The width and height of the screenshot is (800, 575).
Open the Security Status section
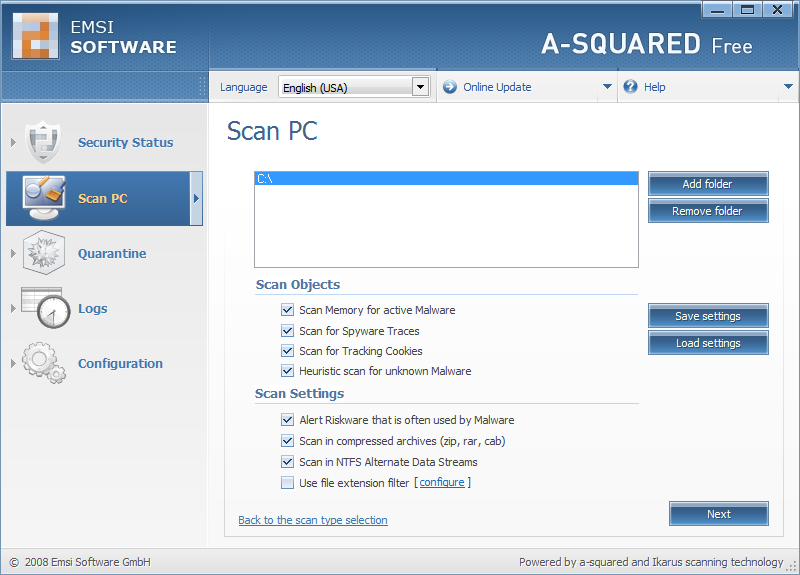(126, 142)
